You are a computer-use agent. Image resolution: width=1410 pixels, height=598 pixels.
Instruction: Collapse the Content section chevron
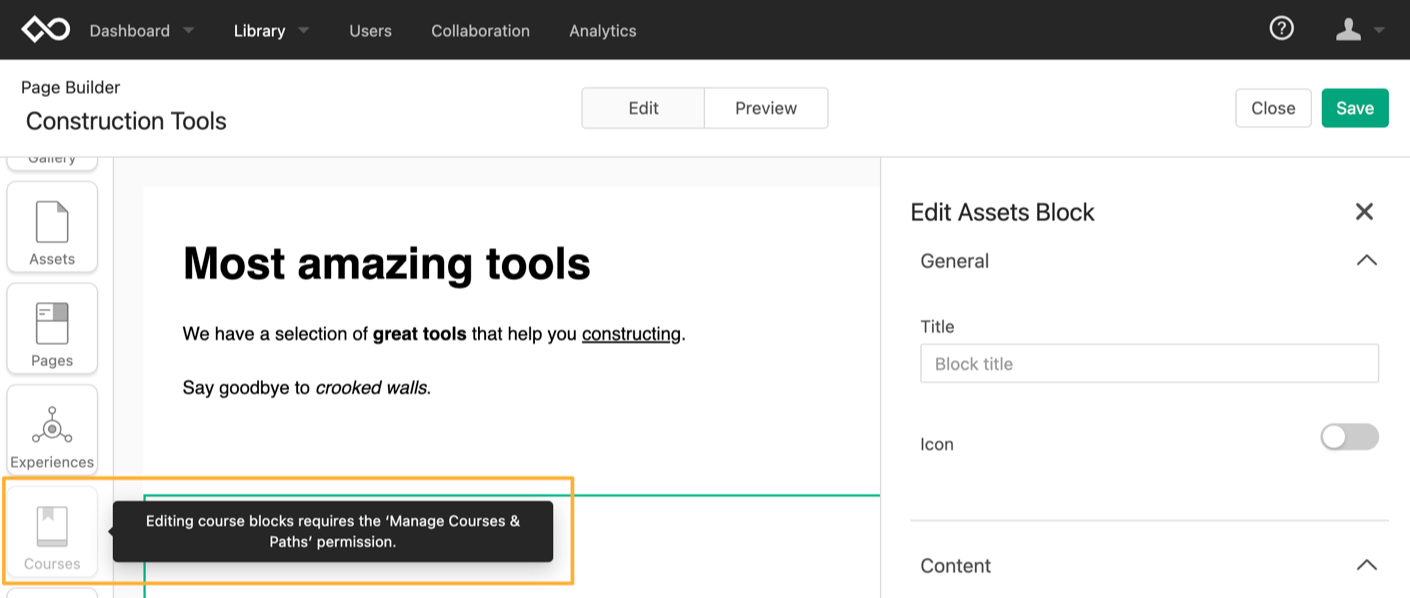tap(1366, 566)
